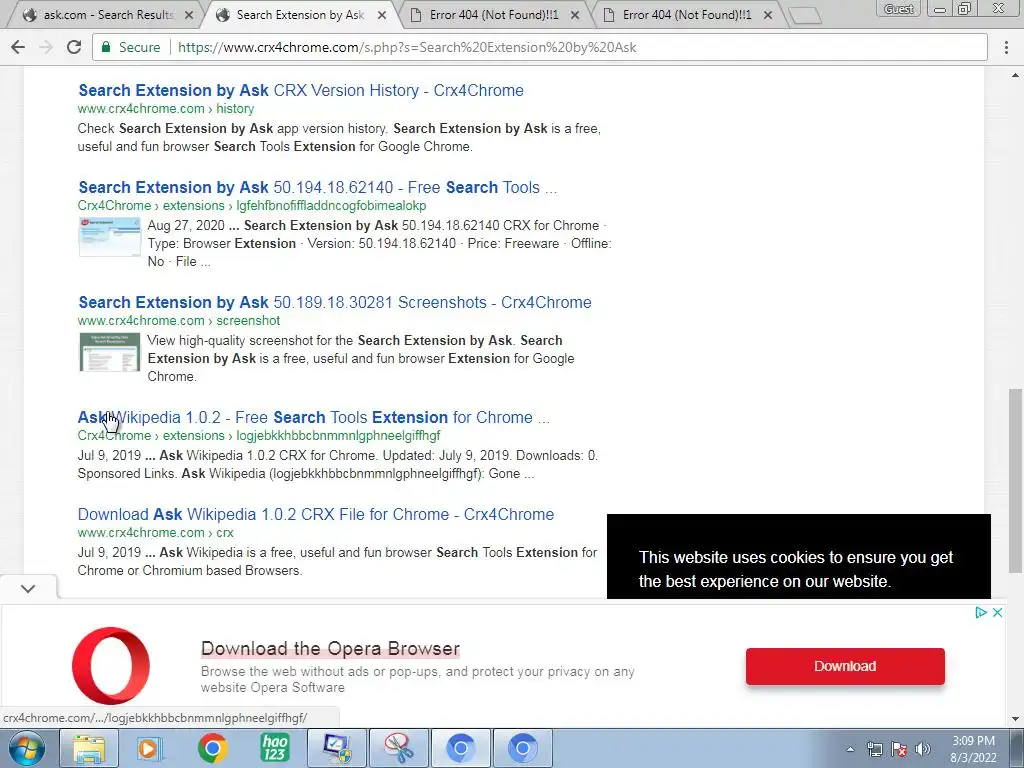Viewport: 1024px width, 768px height.
Task: Open Snipping Tool from taskbar
Action: [398, 748]
